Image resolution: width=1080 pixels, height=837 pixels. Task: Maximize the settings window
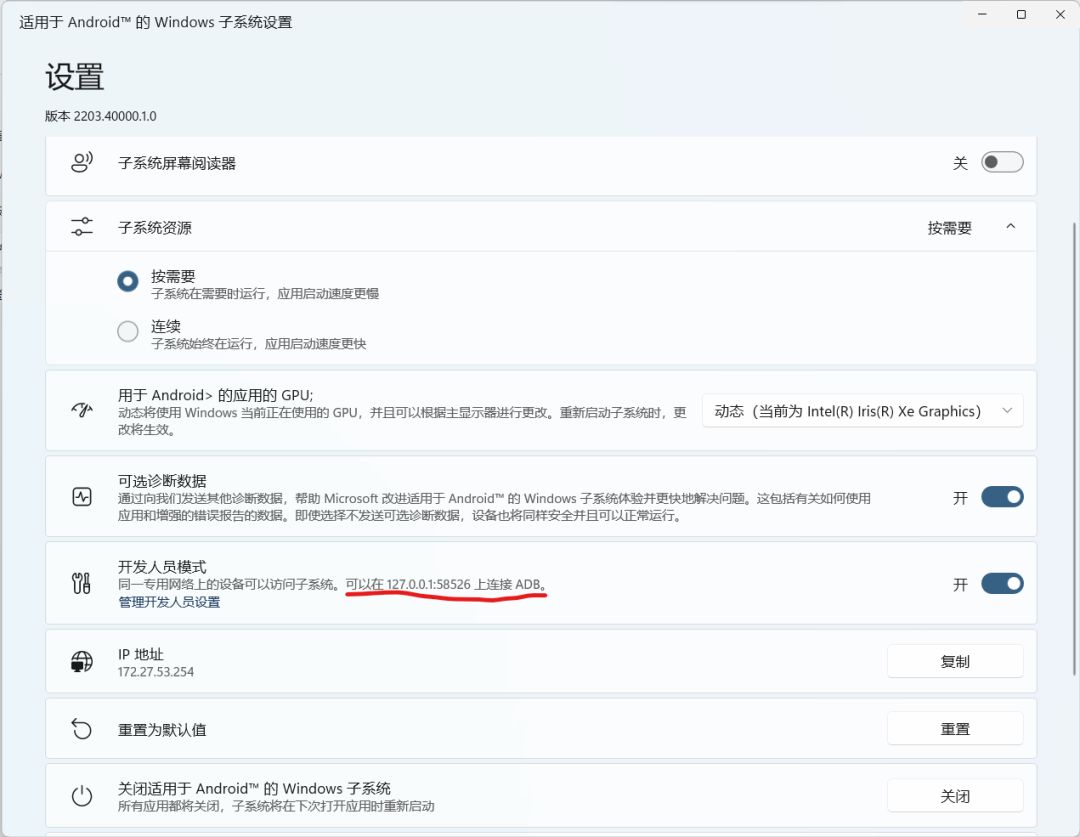click(1021, 14)
